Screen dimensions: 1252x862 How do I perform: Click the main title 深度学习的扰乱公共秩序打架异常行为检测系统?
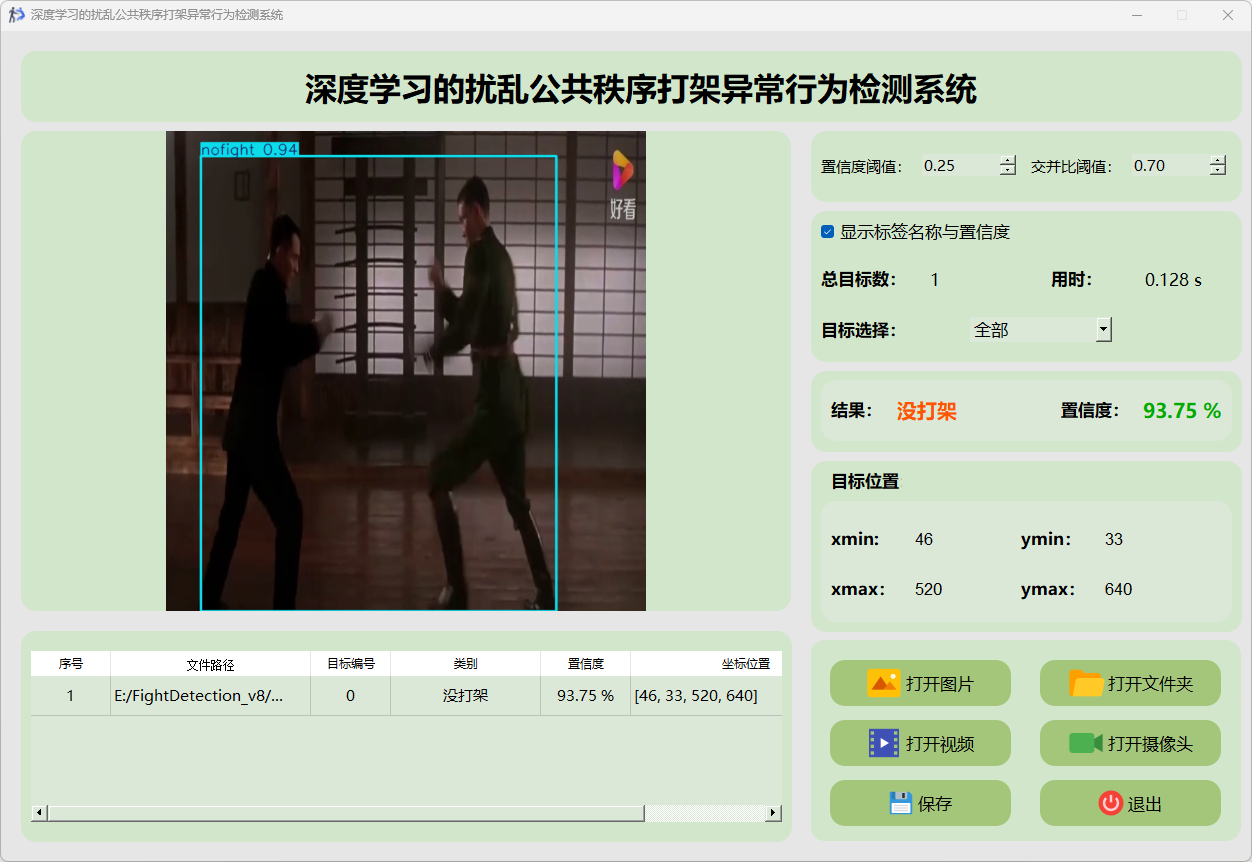click(641, 89)
